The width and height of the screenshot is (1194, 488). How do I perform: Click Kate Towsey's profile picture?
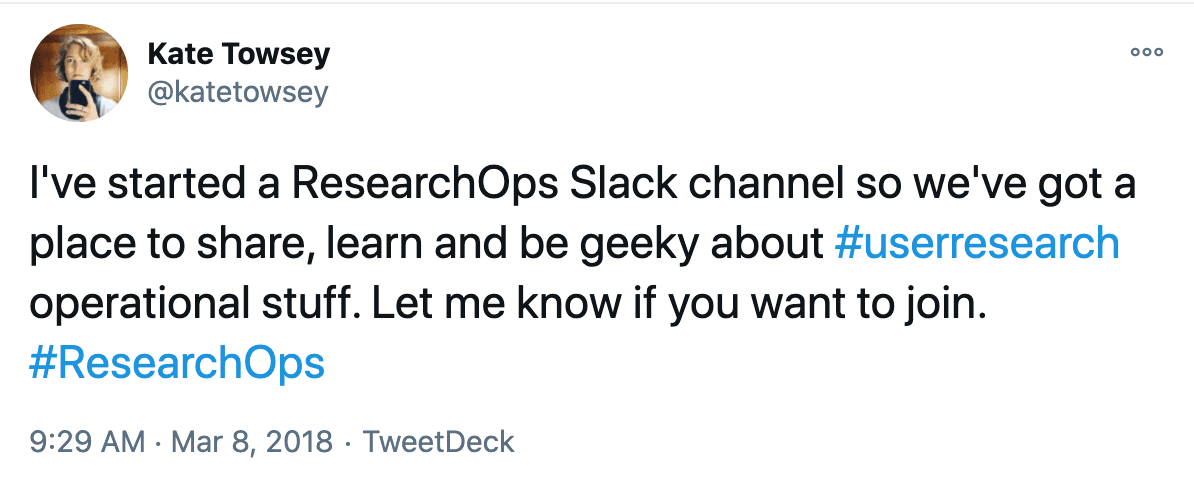pyautogui.click(x=79, y=73)
